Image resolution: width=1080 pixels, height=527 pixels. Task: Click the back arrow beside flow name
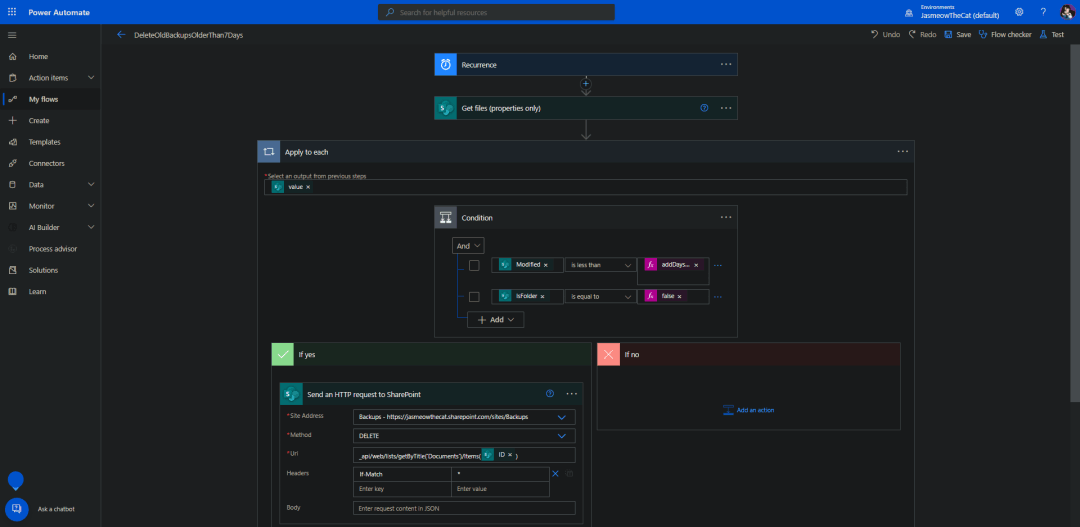tap(121, 34)
